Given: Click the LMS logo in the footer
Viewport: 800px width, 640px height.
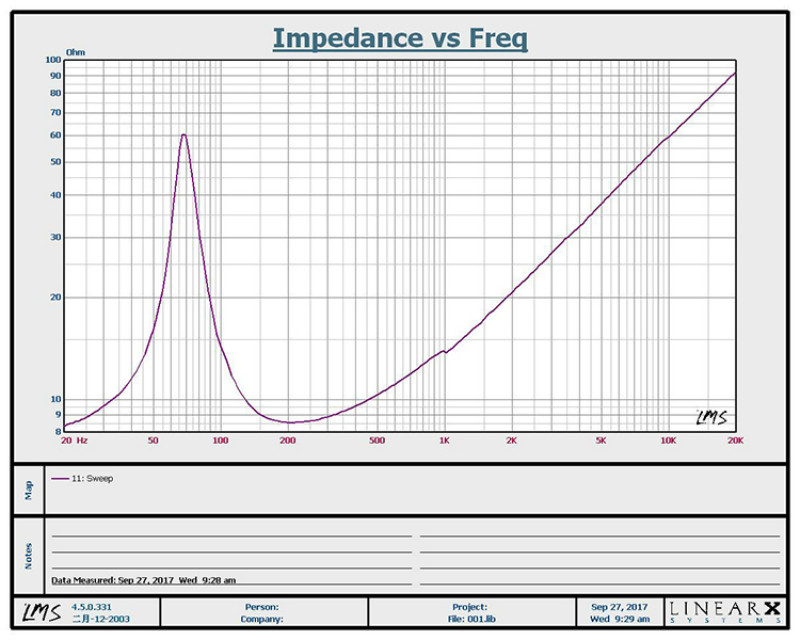Looking at the screenshot, I should [x=35, y=611].
